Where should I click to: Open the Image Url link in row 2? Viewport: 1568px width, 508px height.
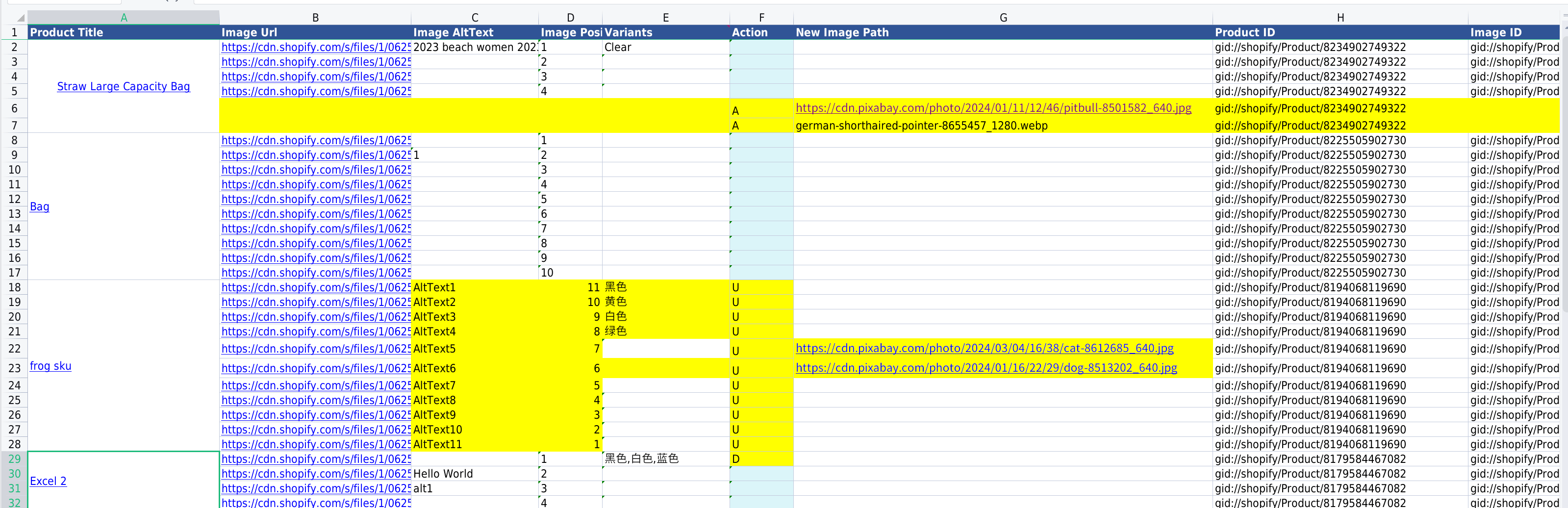316,47
